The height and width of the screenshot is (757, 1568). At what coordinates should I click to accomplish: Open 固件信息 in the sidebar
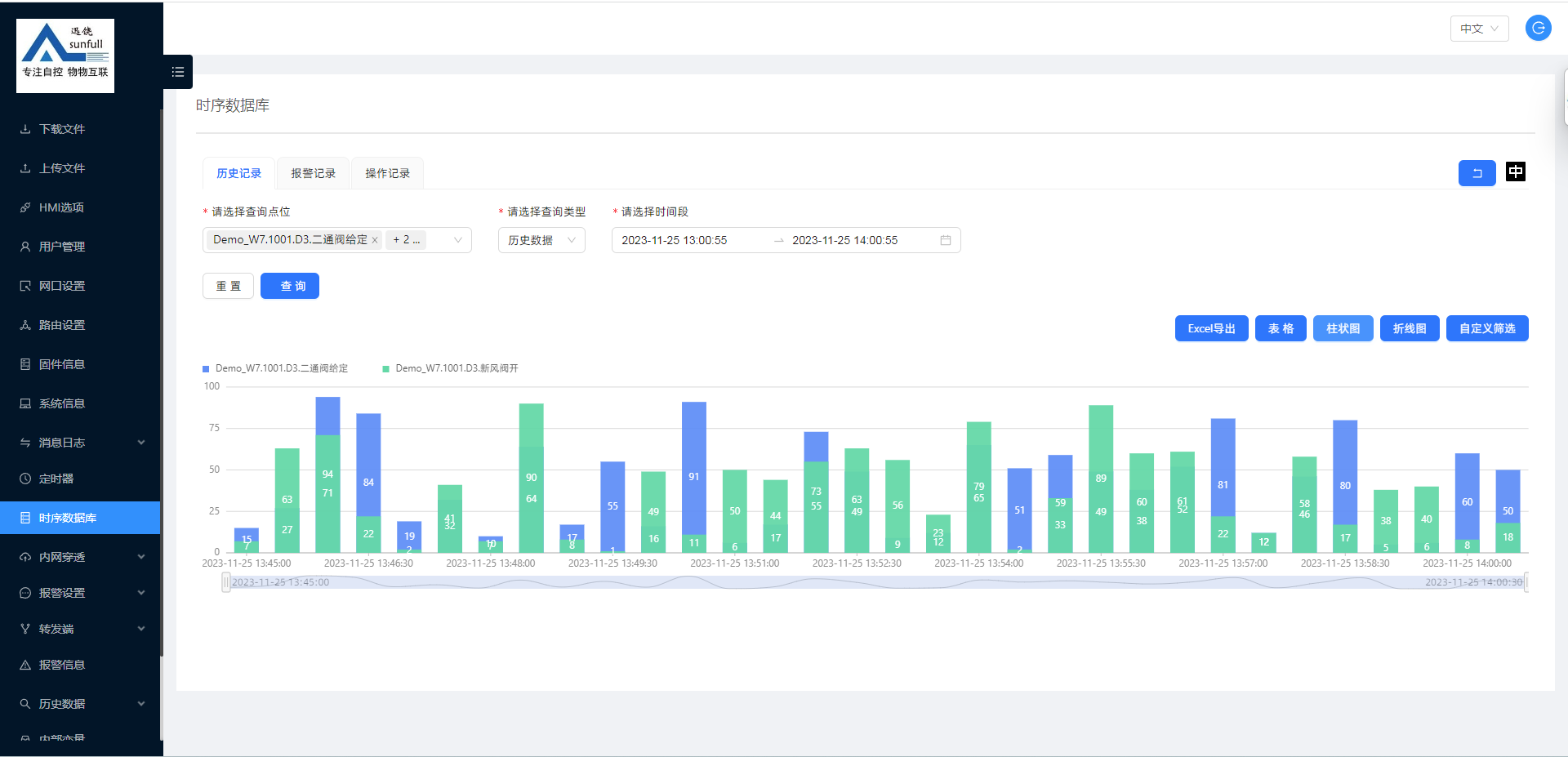tap(62, 364)
